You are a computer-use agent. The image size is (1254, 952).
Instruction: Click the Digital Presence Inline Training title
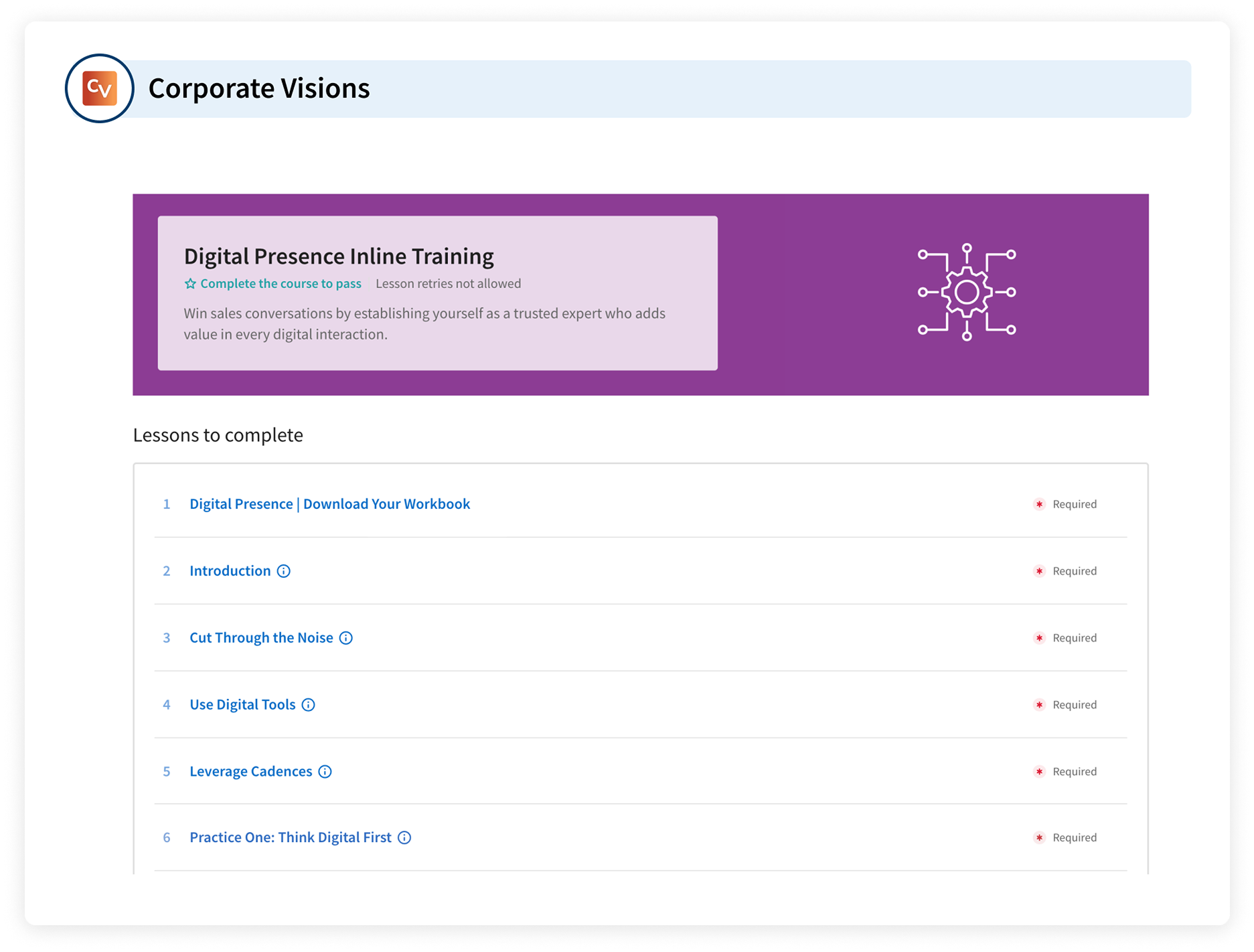click(x=339, y=256)
